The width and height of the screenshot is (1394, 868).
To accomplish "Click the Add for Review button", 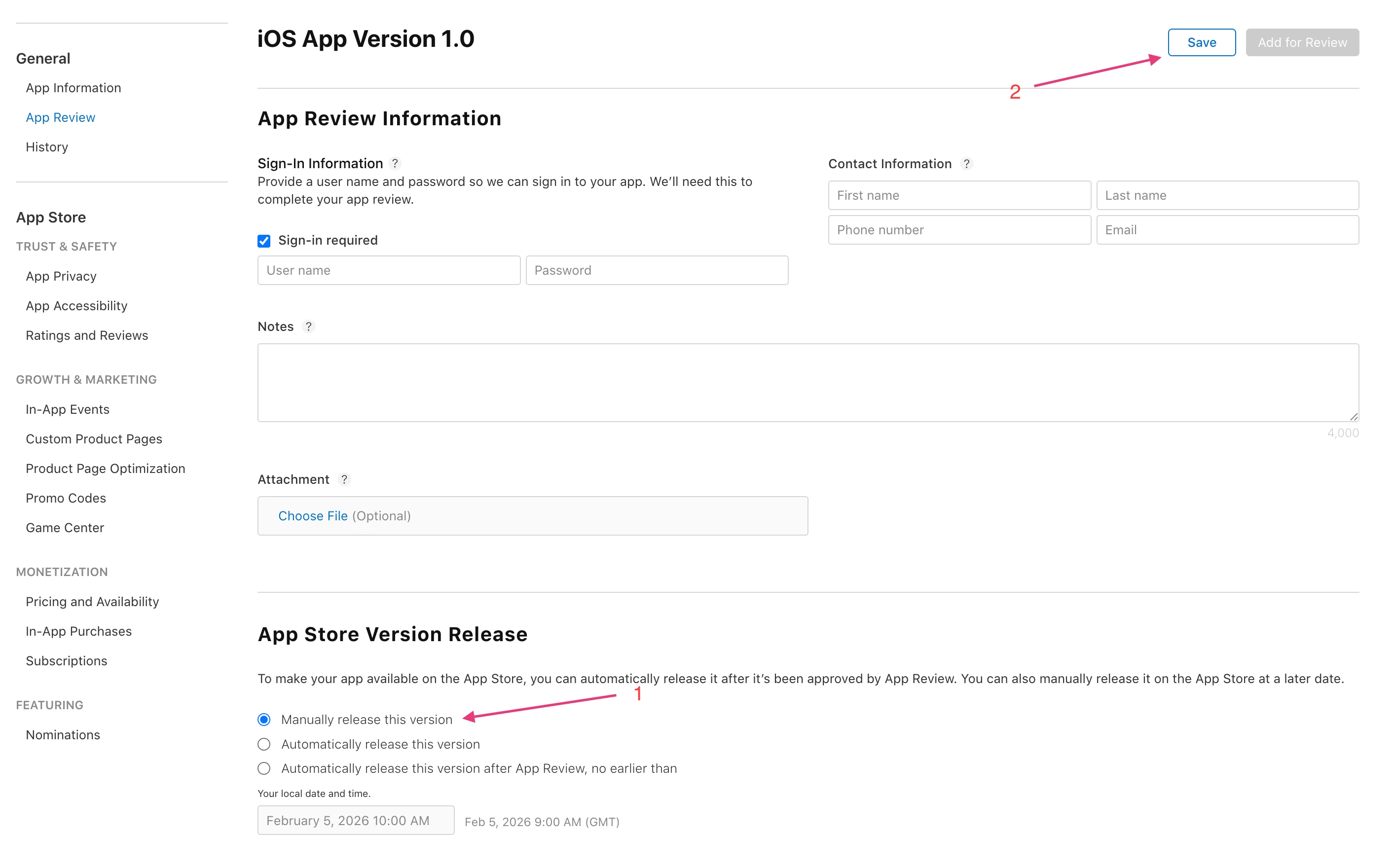I will 1302,42.
